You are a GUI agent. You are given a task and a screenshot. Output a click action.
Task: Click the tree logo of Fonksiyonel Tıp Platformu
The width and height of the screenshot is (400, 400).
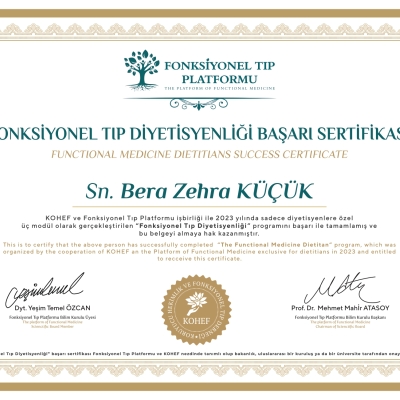click(x=142, y=70)
